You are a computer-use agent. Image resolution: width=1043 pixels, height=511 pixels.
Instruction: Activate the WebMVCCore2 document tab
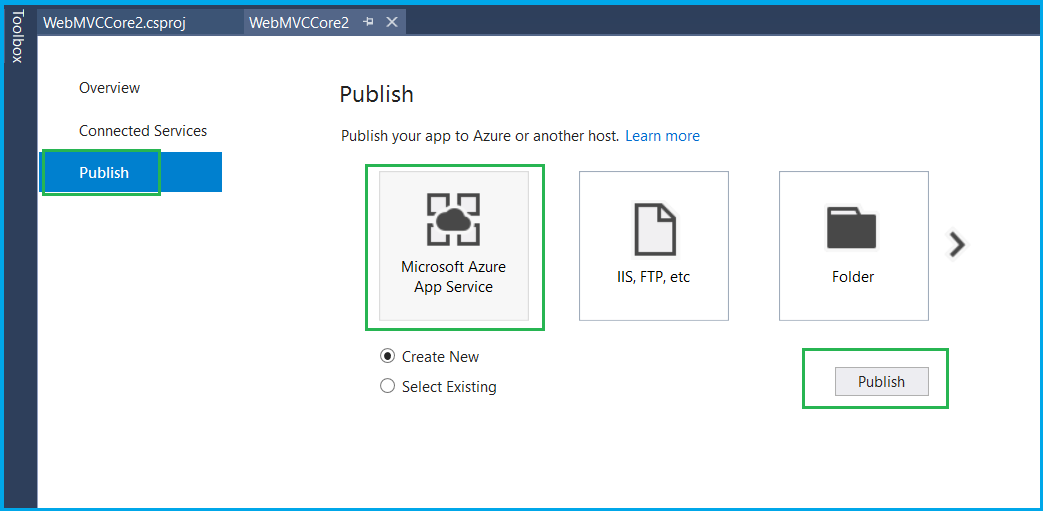click(x=299, y=23)
